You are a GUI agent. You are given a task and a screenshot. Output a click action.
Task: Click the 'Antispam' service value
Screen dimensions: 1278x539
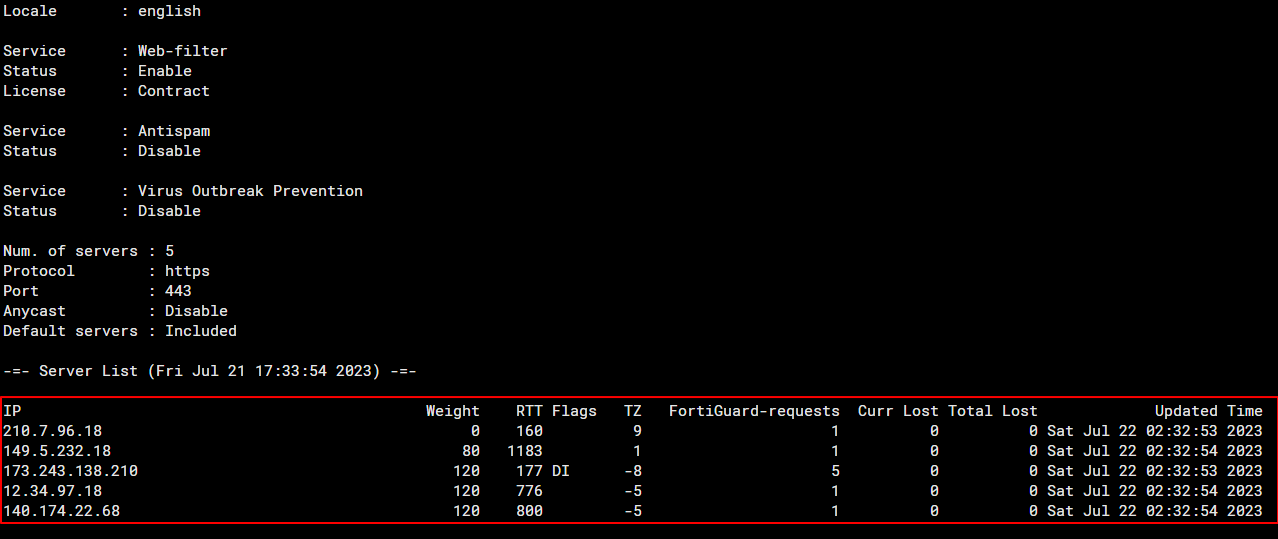click(174, 131)
